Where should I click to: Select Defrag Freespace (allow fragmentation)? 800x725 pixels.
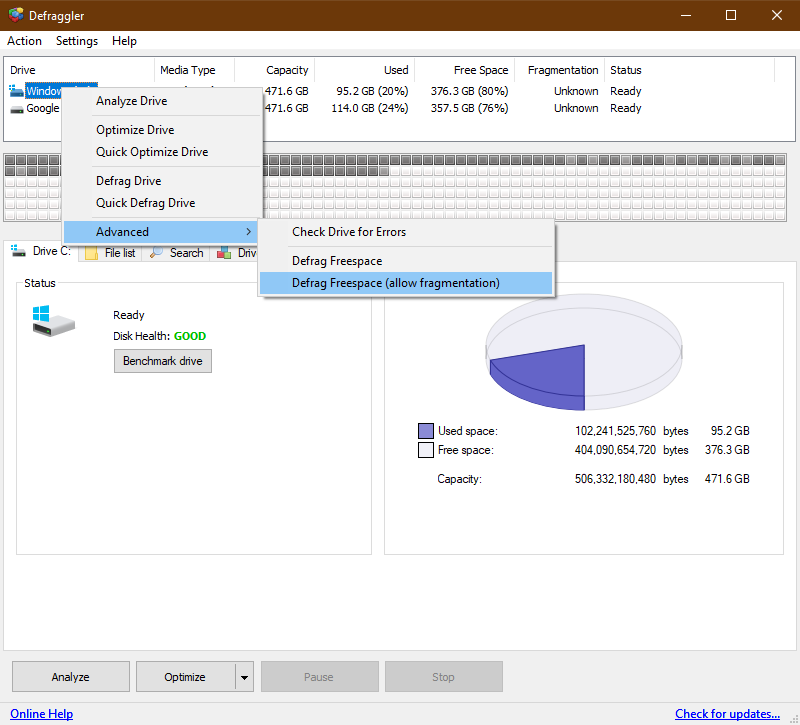[x=395, y=283]
